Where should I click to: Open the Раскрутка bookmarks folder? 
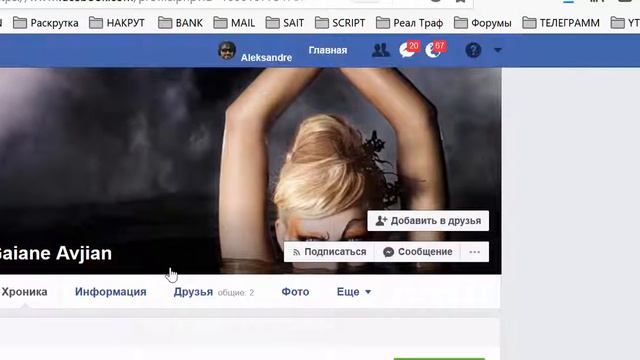click(x=45, y=23)
